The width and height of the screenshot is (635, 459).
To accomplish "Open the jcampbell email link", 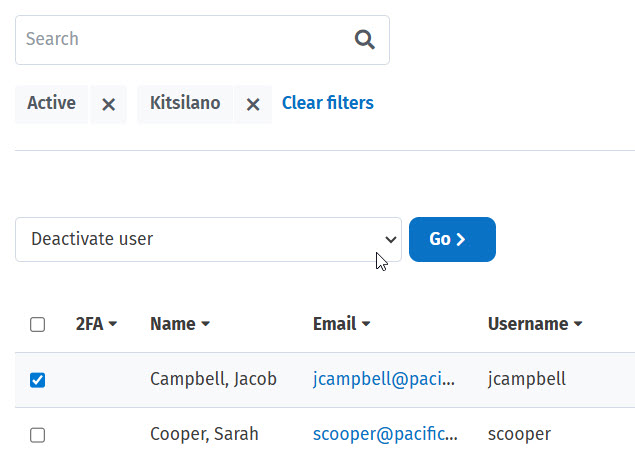I will (385, 380).
